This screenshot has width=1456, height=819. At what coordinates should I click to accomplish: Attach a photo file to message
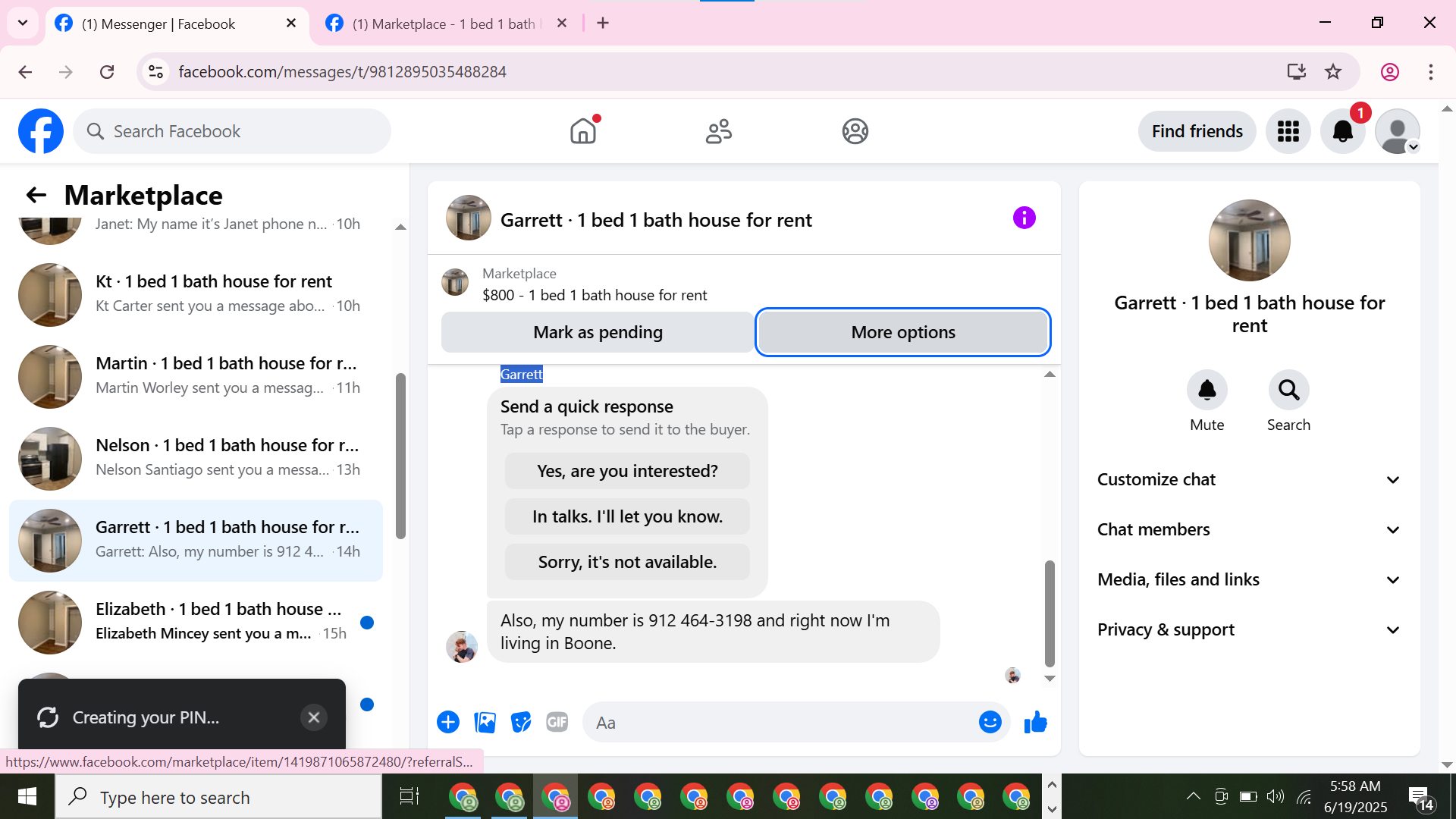click(485, 722)
